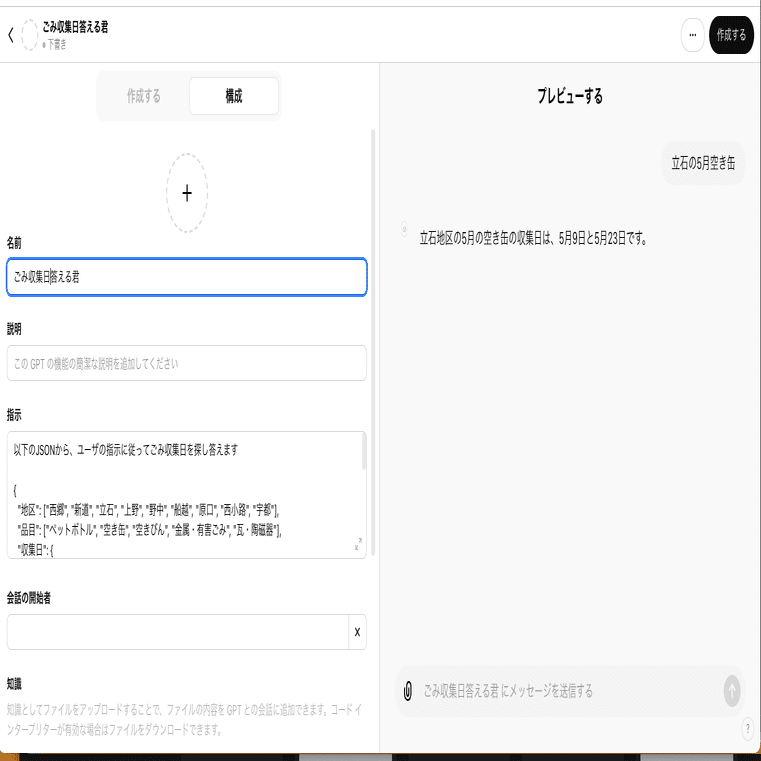The height and width of the screenshot is (761, 761).
Task: Click the instructions box inner scrollbar
Action: (x=364, y=451)
